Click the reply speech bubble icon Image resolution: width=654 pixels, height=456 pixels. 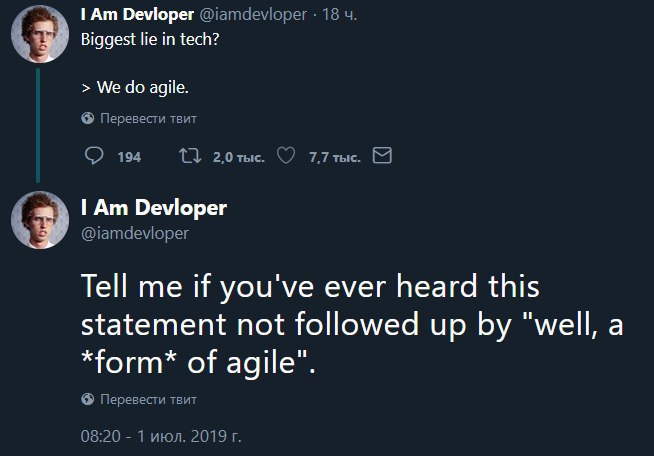pos(94,156)
